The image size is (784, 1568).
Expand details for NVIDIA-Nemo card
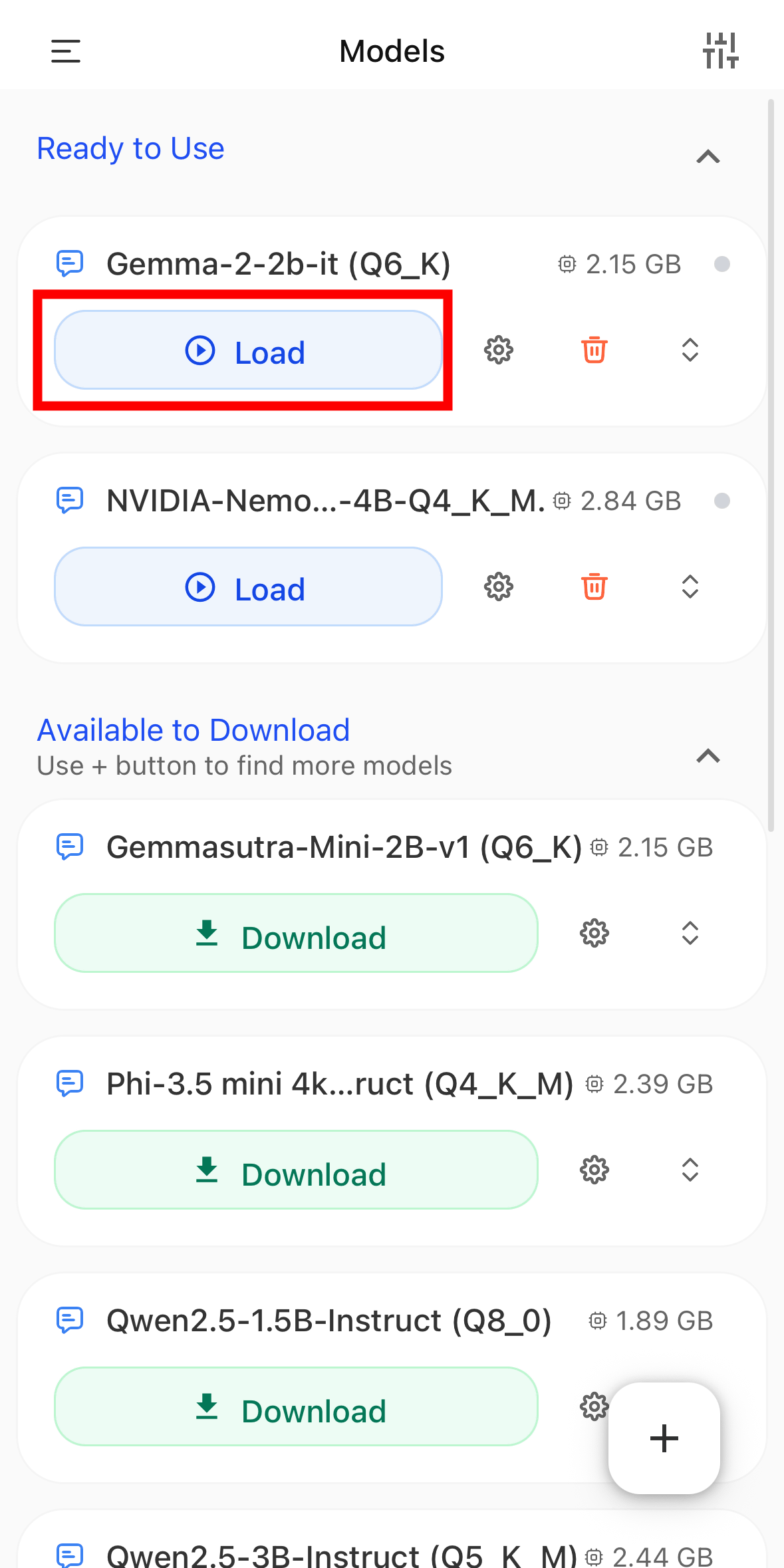point(690,587)
